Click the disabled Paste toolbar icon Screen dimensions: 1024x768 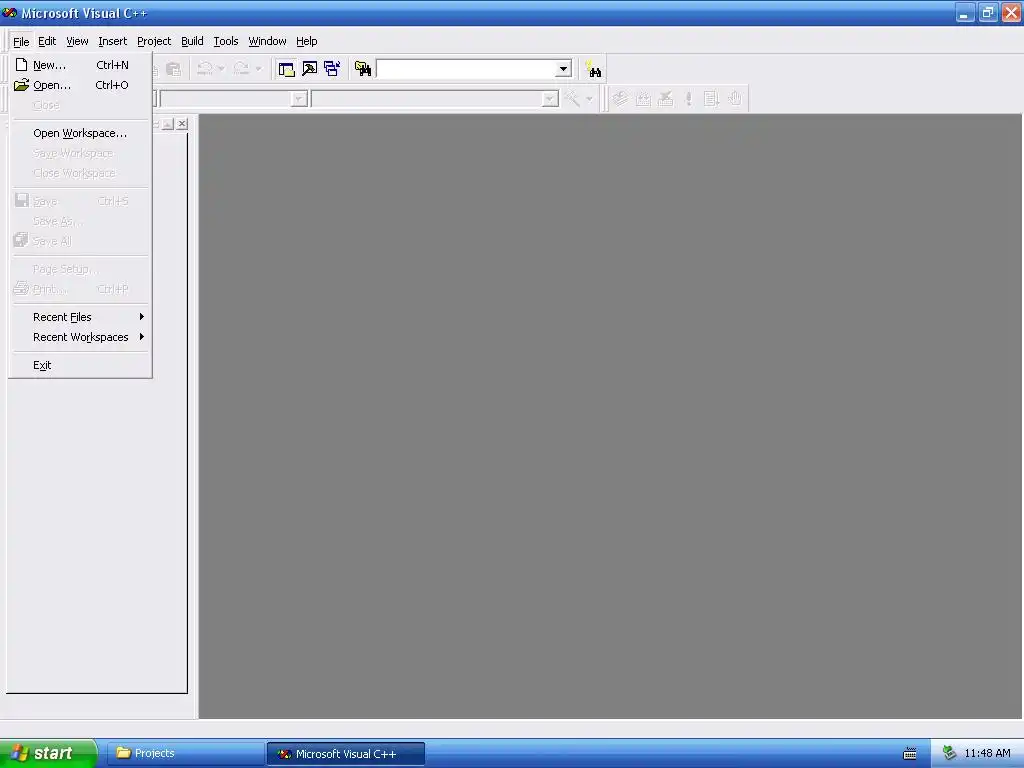tap(173, 69)
